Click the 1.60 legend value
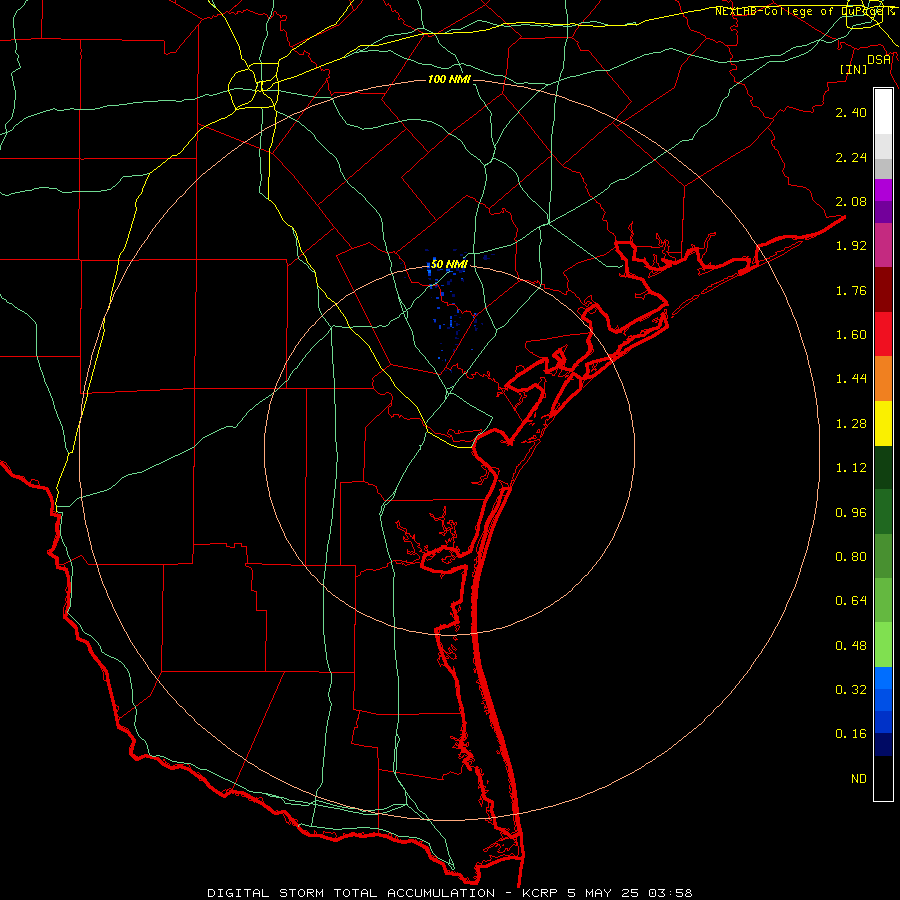Image resolution: width=900 pixels, height=900 pixels. [x=851, y=335]
